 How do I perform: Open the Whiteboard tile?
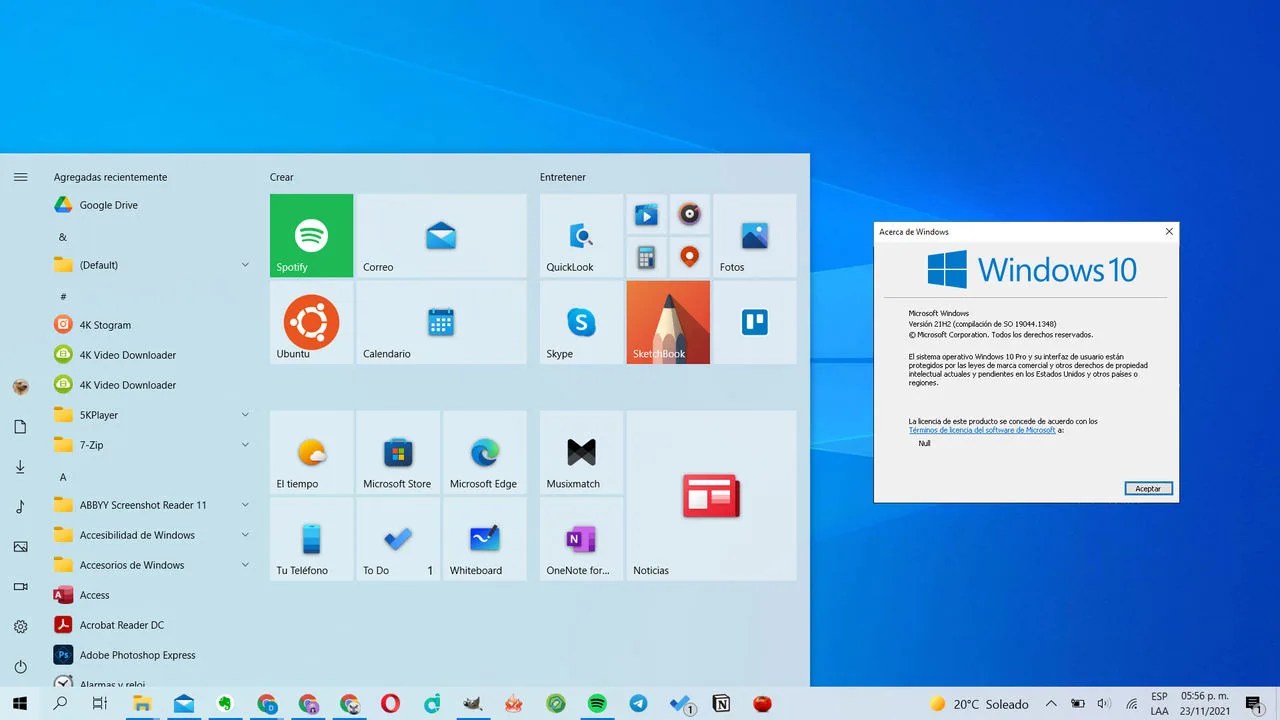pos(484,539)
